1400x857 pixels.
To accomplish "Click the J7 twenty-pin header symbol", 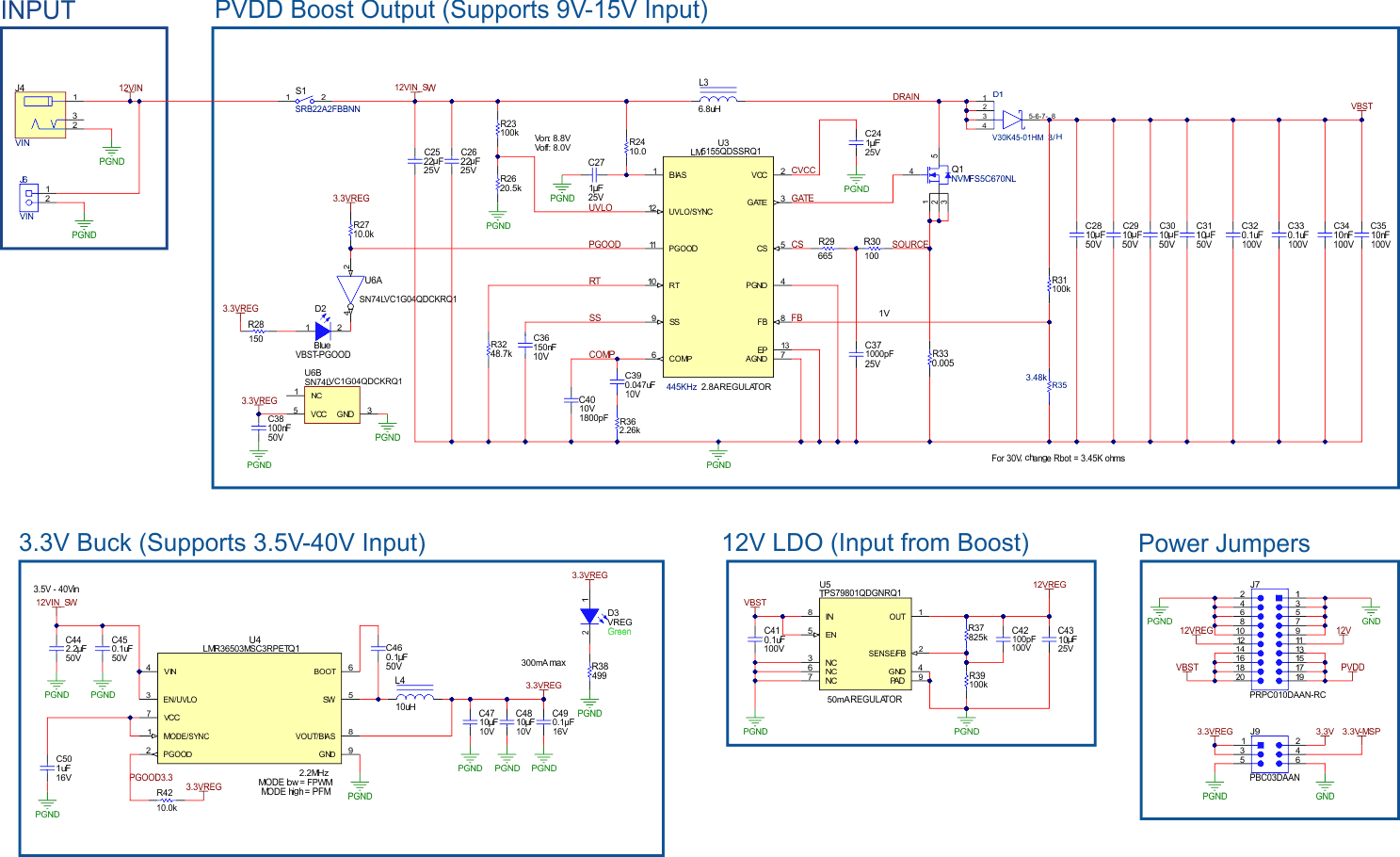I will pyautogui.click(x=1270, y=640).
